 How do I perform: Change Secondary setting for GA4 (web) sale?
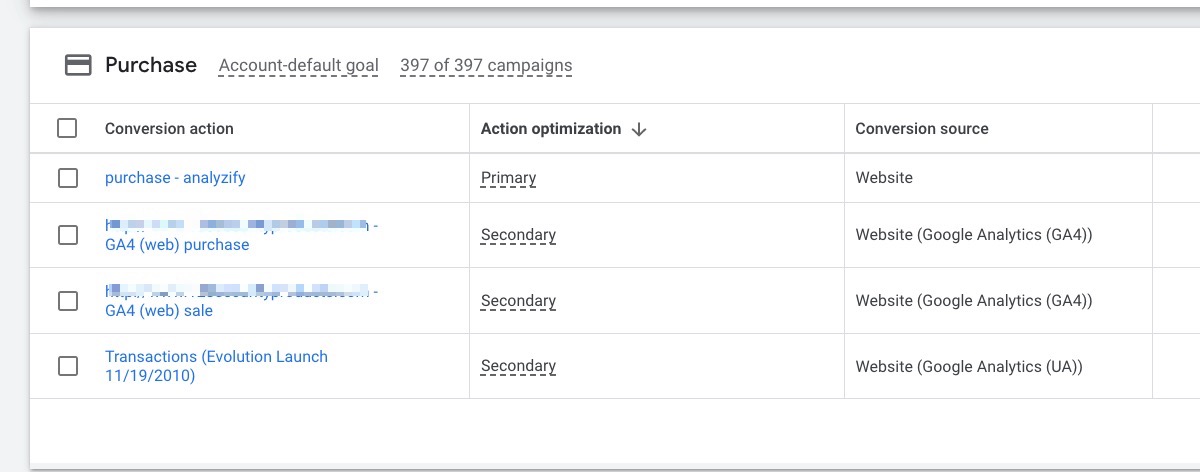518,301
